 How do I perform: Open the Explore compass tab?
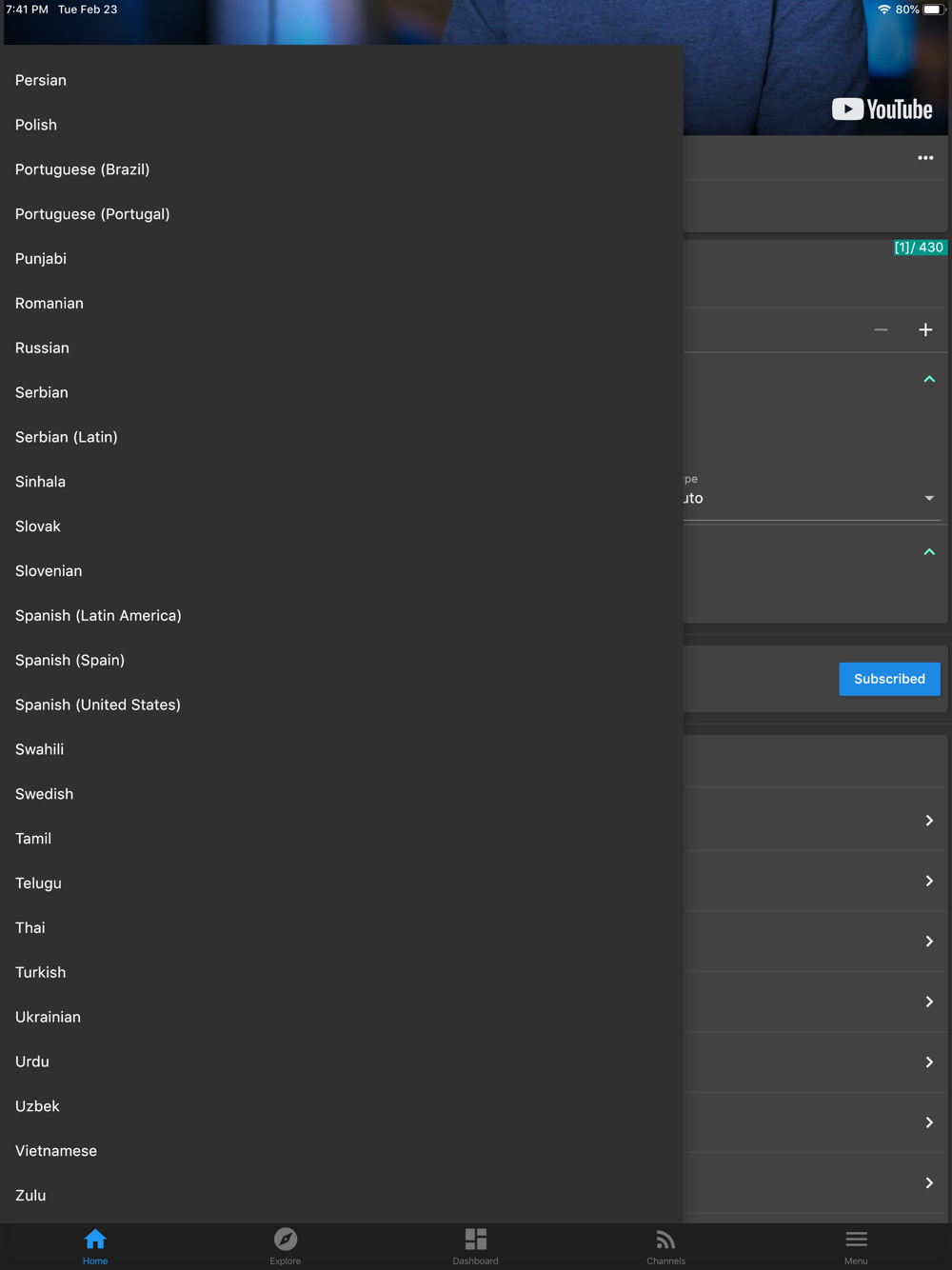[x=286, y=1245]
